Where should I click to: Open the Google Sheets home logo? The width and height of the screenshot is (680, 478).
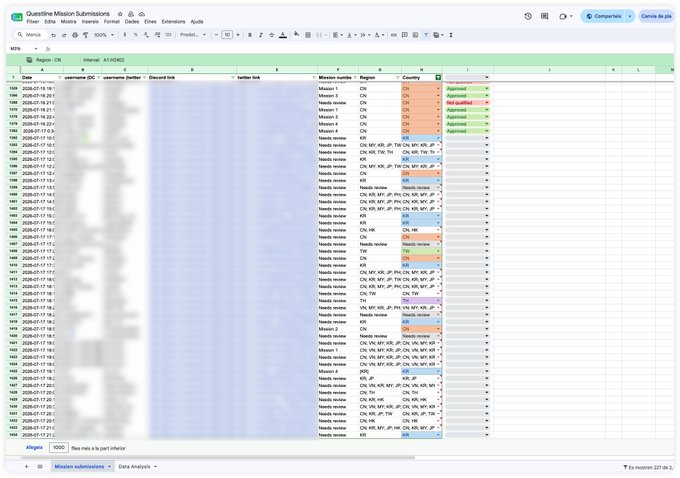click(17, 17)
